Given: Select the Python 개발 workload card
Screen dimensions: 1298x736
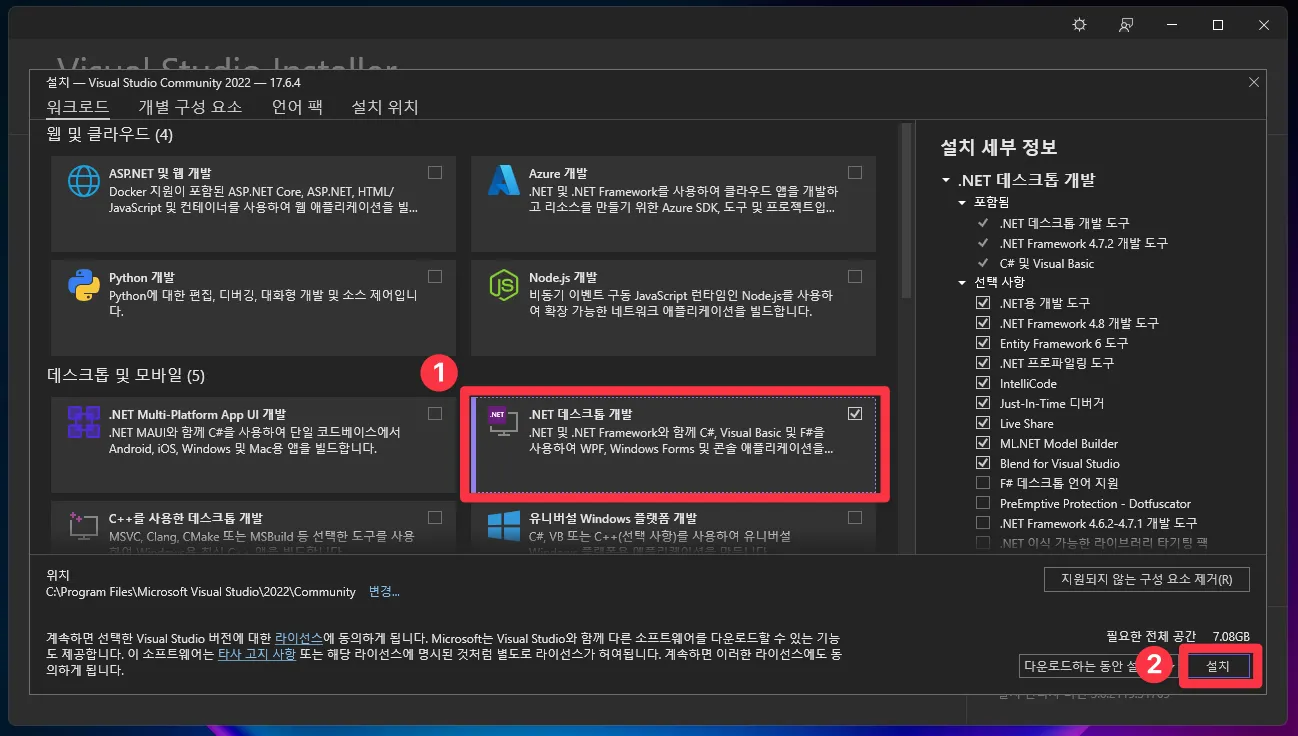Looking at the screenshot, I should (x=254, y=308).
